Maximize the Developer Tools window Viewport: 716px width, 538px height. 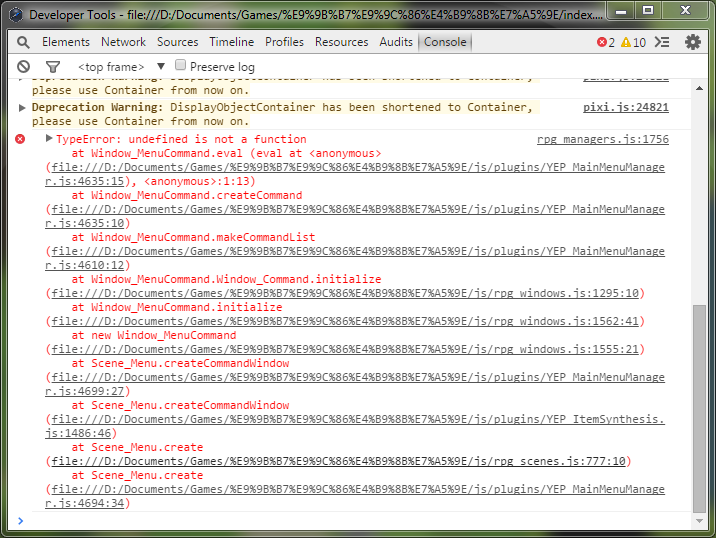point(648,10)
